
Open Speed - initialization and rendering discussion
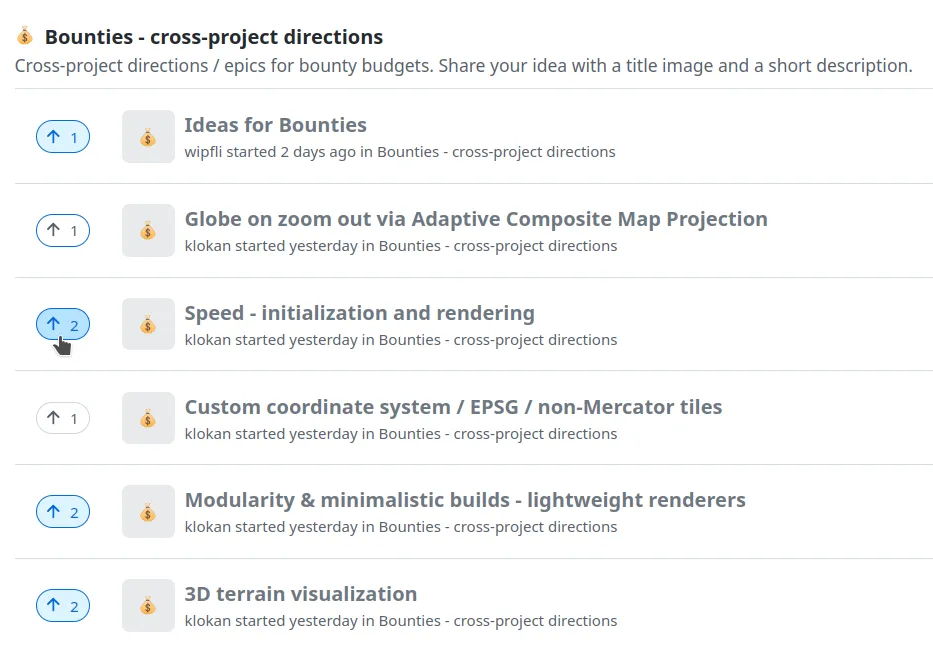[359, 313]
